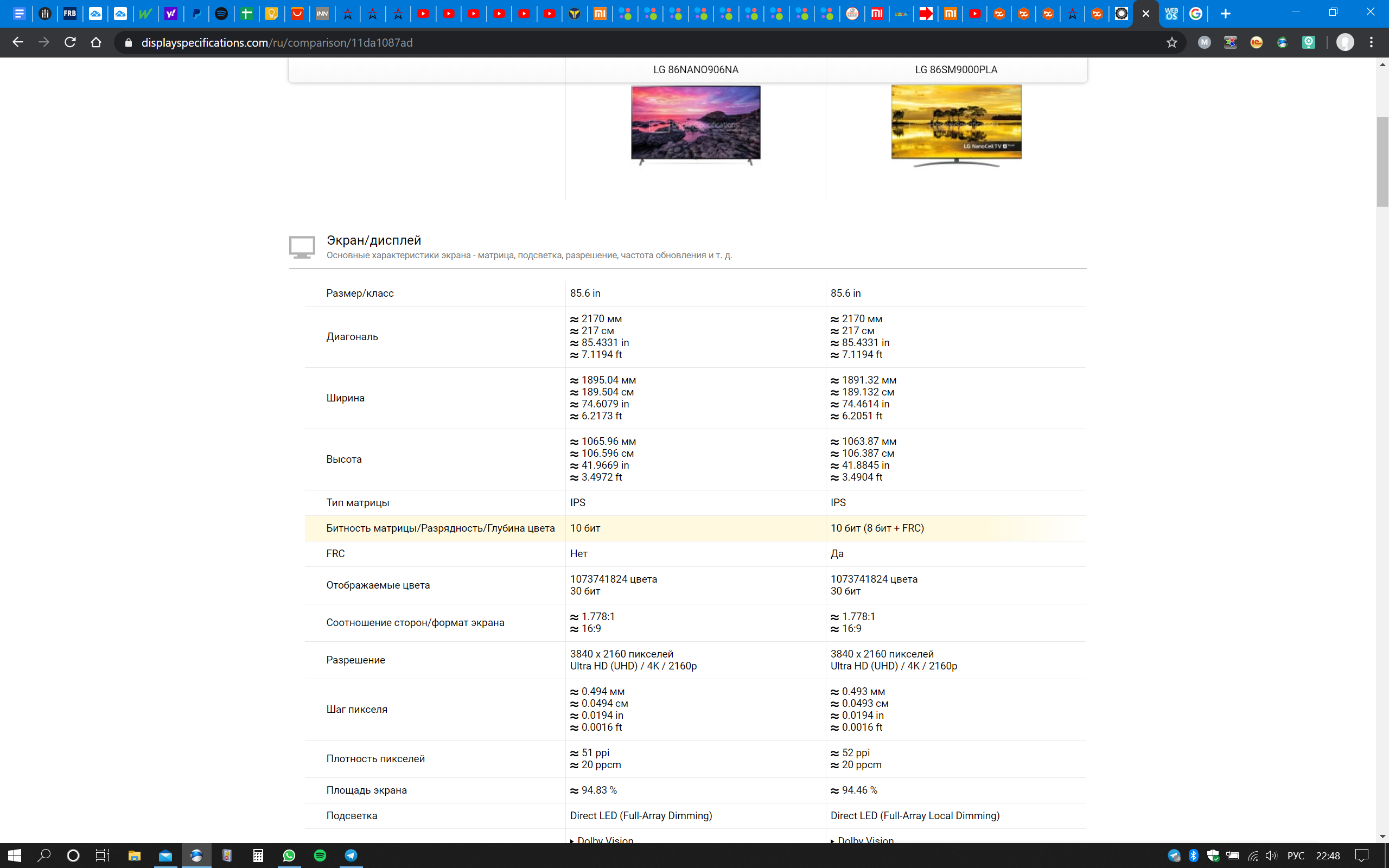1389x868 pixels.
Task: Open Spotify from the taskbar
Action: 320,856
